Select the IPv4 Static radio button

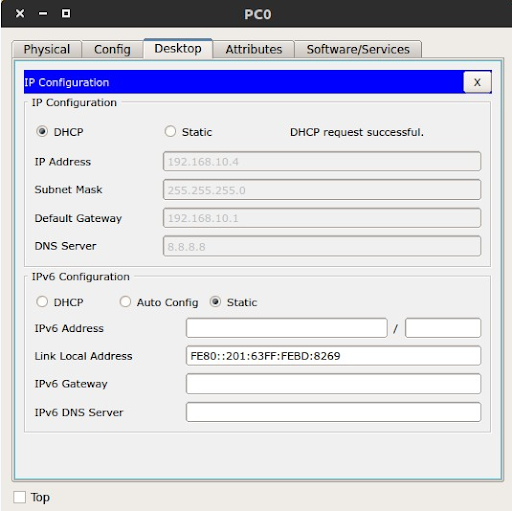(170, 132)
